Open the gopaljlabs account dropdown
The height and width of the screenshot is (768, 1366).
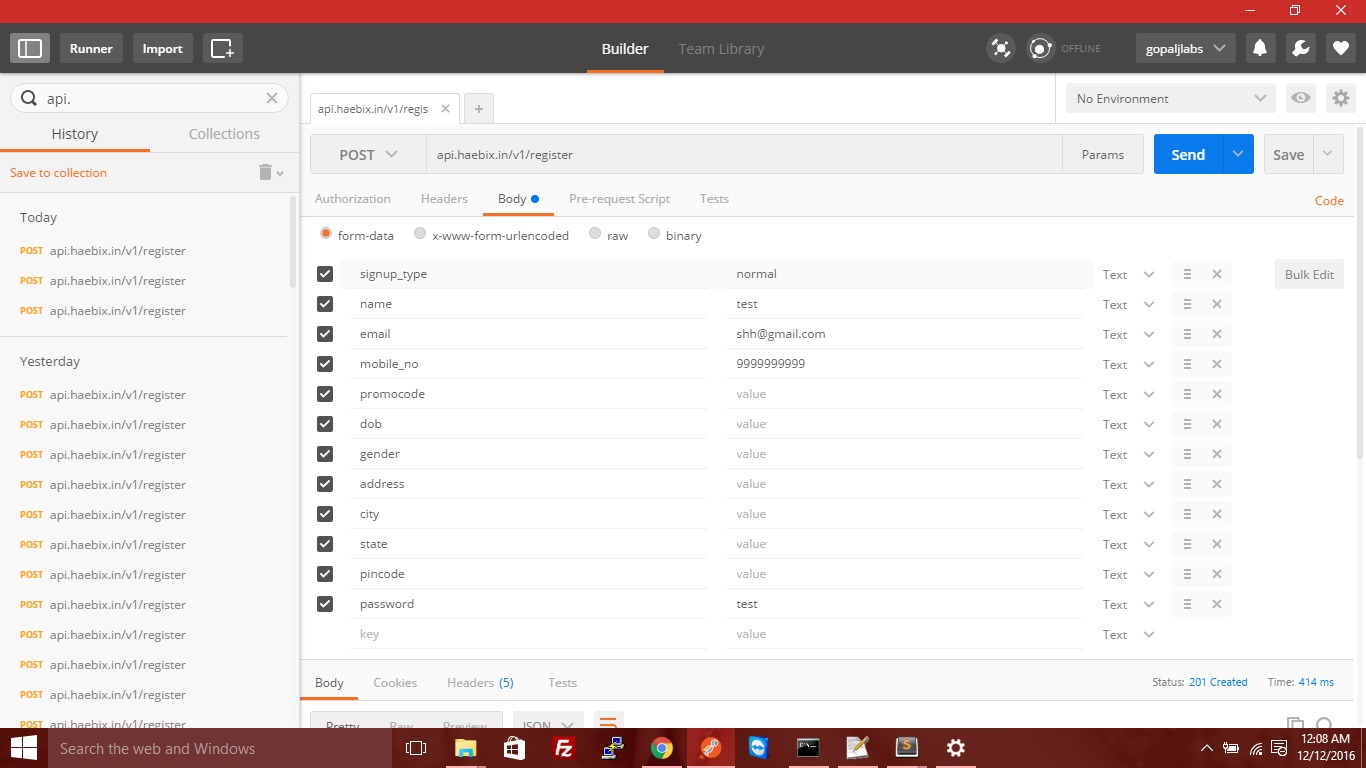[x=1185, y=48]
